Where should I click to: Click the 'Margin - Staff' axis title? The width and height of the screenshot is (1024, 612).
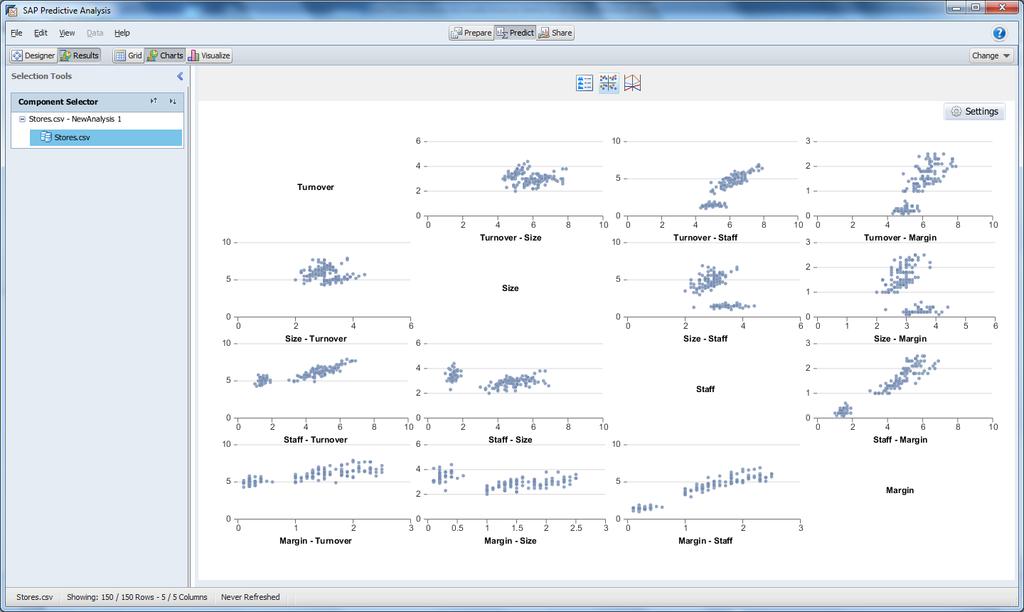coord(705,541)
